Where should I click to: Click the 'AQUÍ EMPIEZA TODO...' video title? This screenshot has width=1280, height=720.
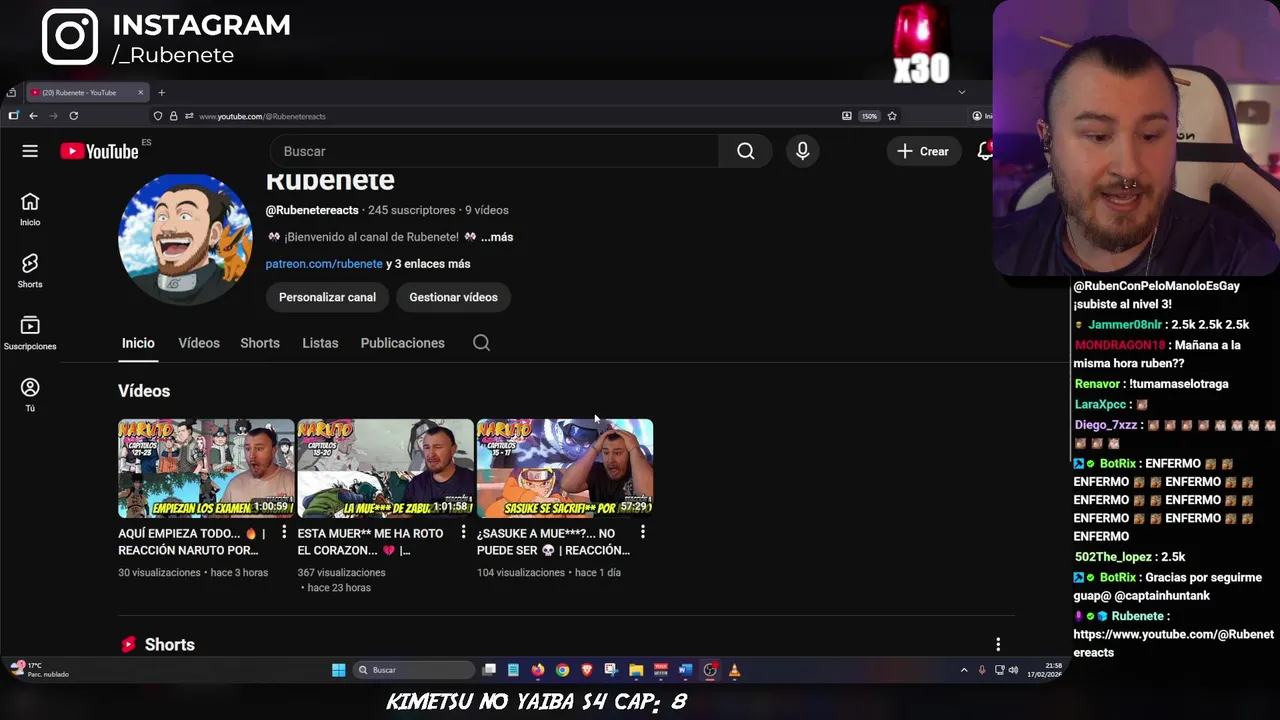[191, 542]
